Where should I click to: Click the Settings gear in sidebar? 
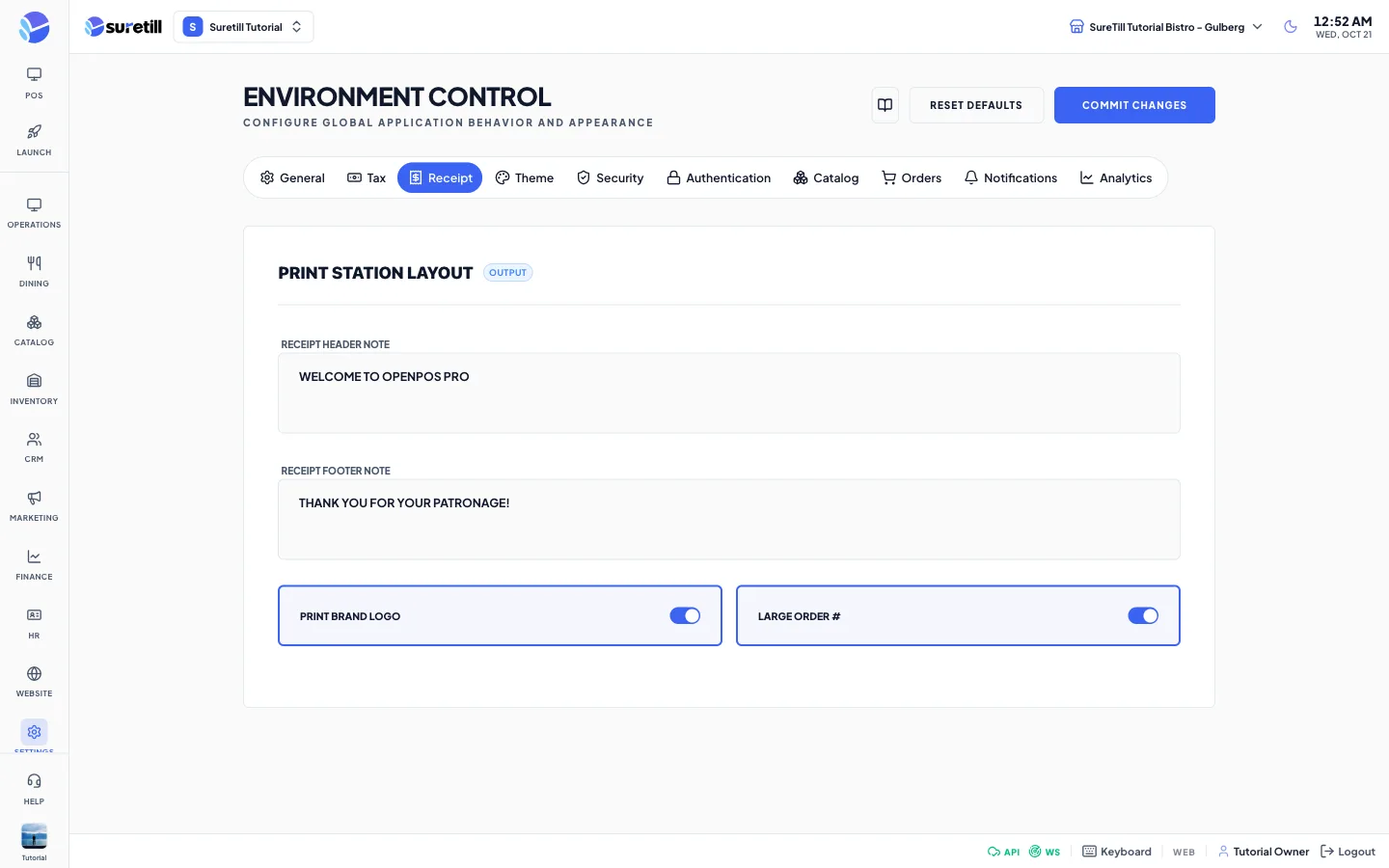pyautogui.click(x=34, y=732)
